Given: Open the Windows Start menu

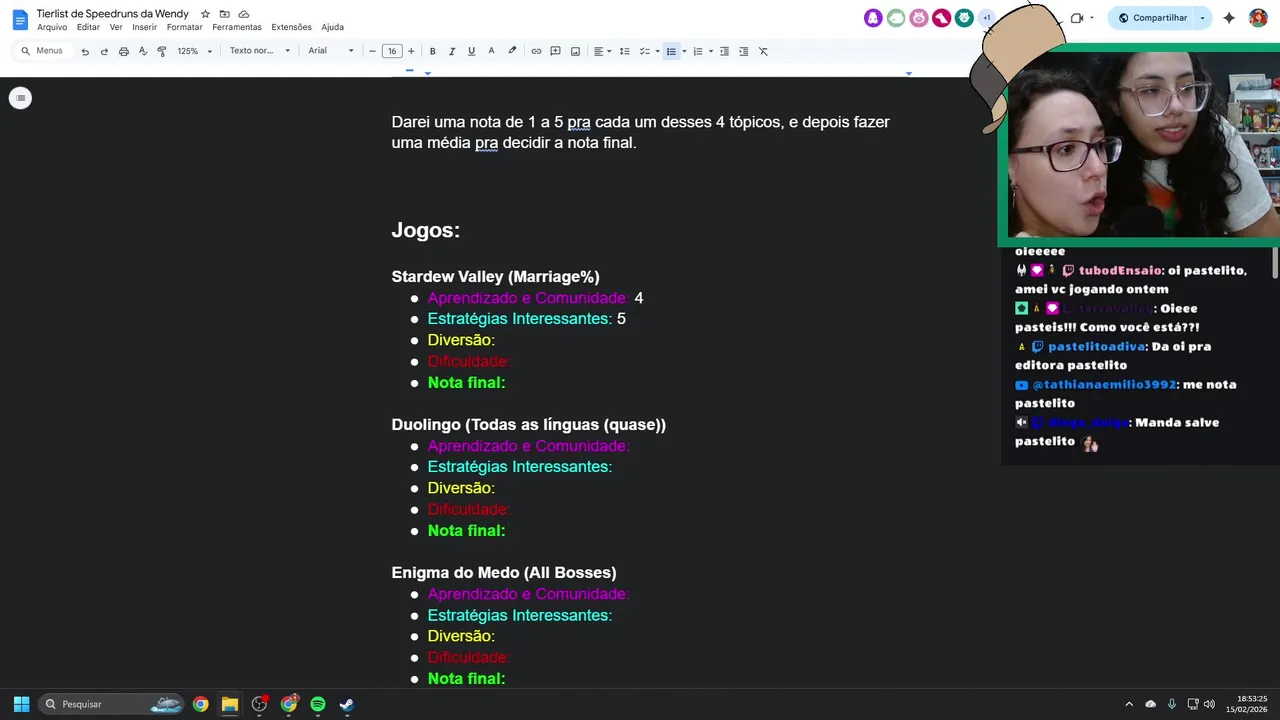Looking at the screenshot, I should pyautogui.click(x=21, y=704).
